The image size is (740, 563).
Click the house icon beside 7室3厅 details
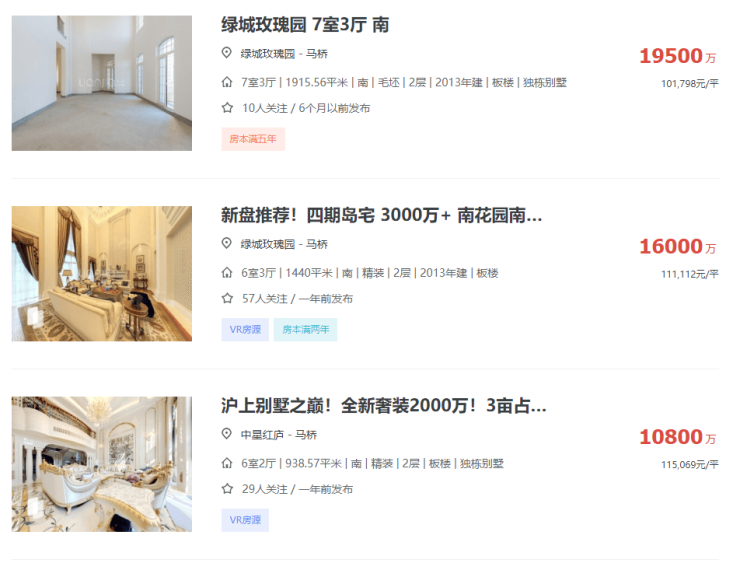click(227, 82)
